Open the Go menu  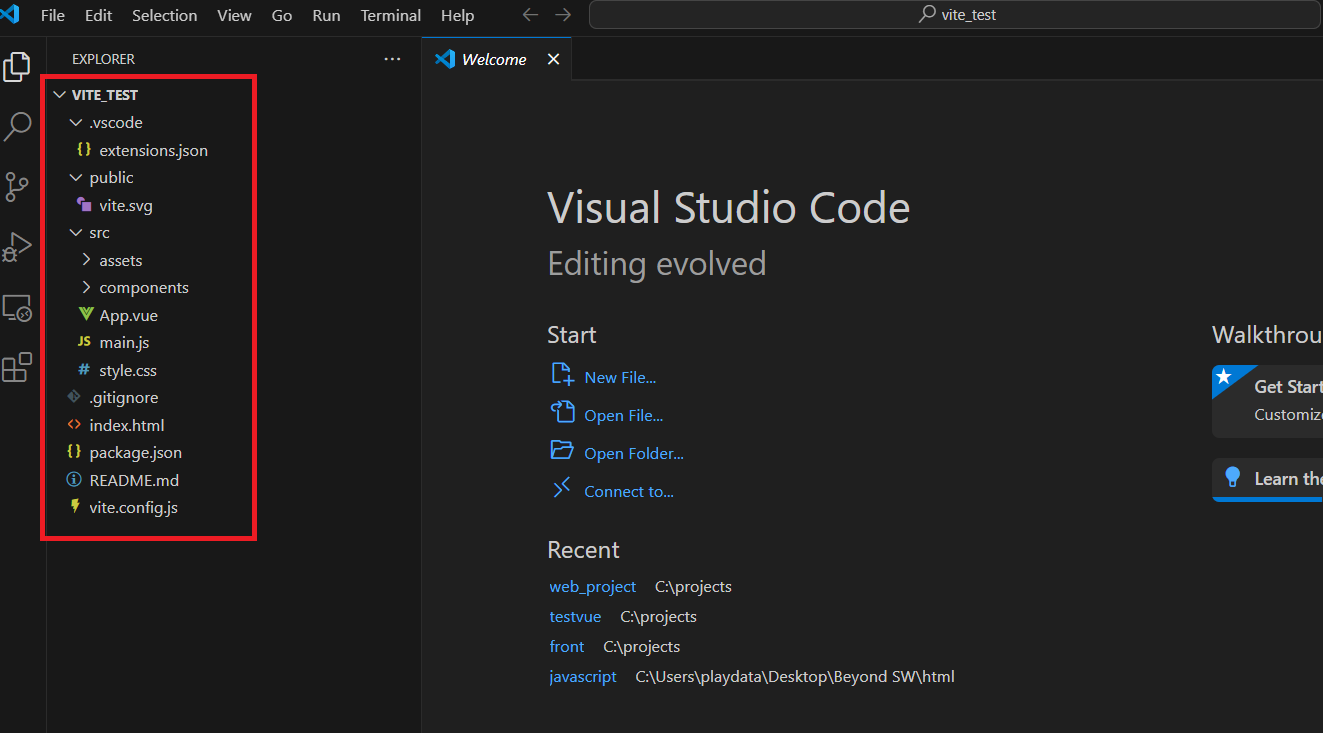282,15
